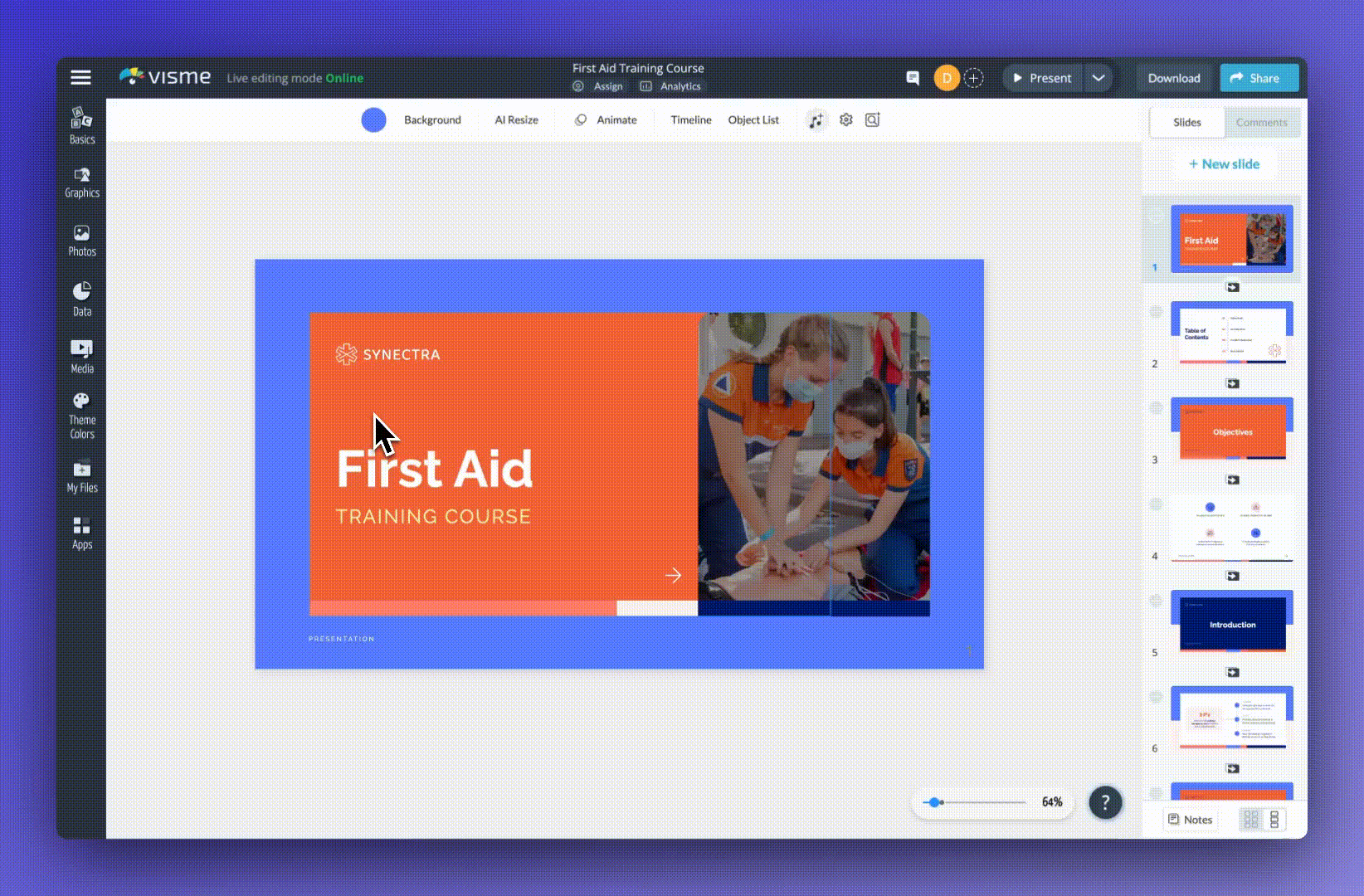Open the Apps sidebar panel
Viewport: 1364px width, 896px height.
pyautogui.click(x=81, y=533)
